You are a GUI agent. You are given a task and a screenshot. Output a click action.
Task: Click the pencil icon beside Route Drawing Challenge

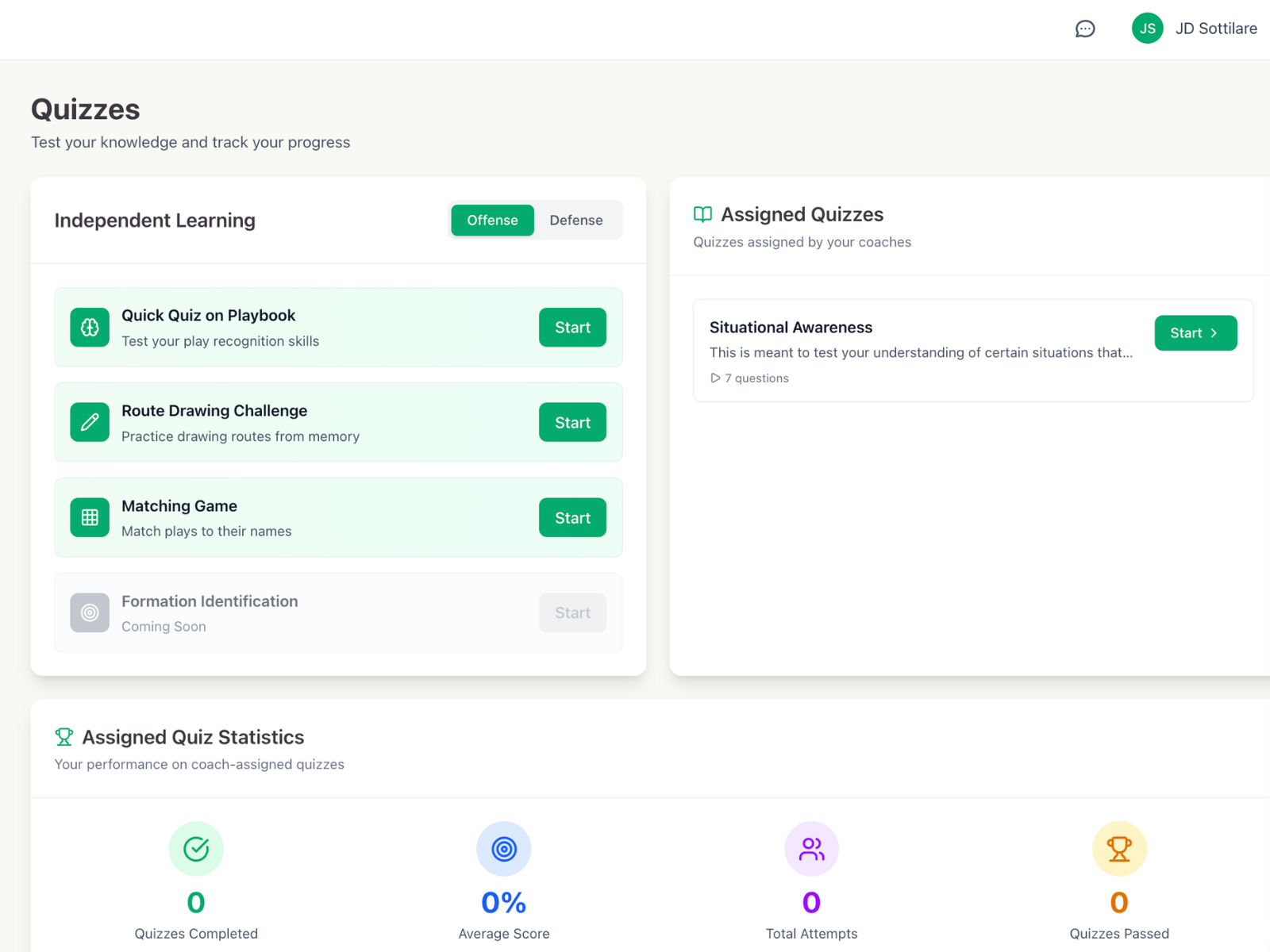coord(90,422)
